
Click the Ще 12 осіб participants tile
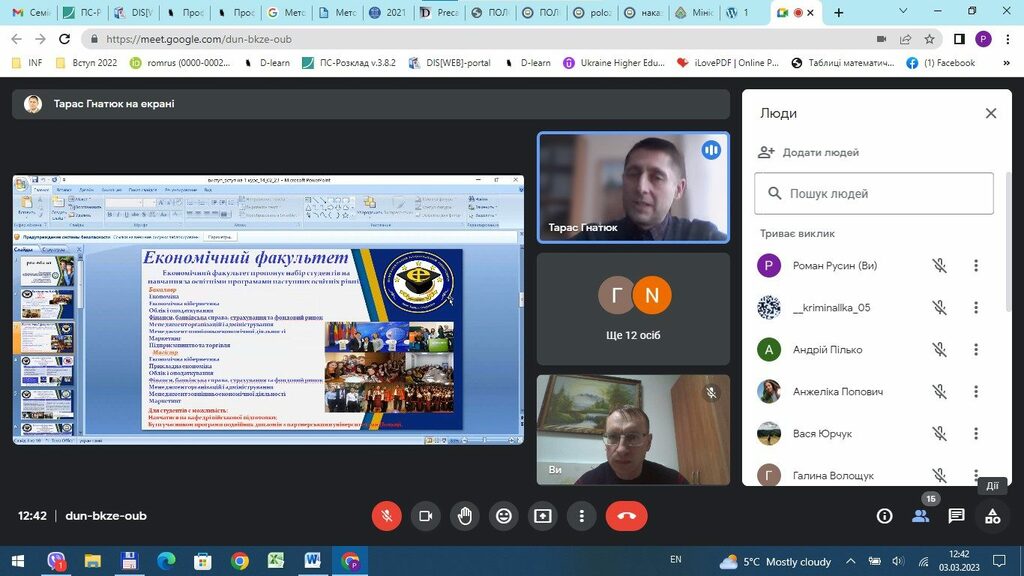(x=633, y=308)
